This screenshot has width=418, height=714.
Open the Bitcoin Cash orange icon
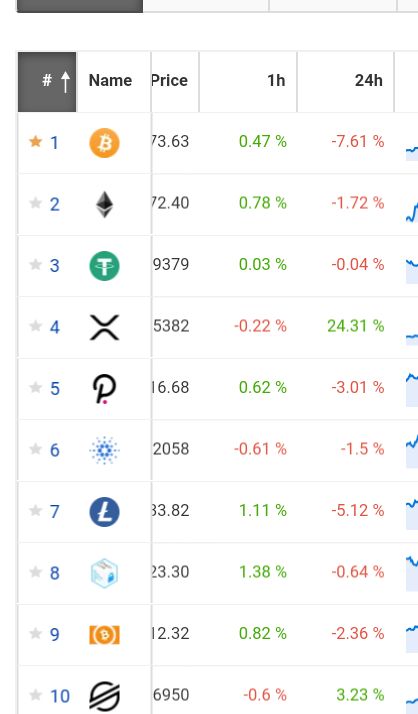pyautogui.click(x=104, y=635)
